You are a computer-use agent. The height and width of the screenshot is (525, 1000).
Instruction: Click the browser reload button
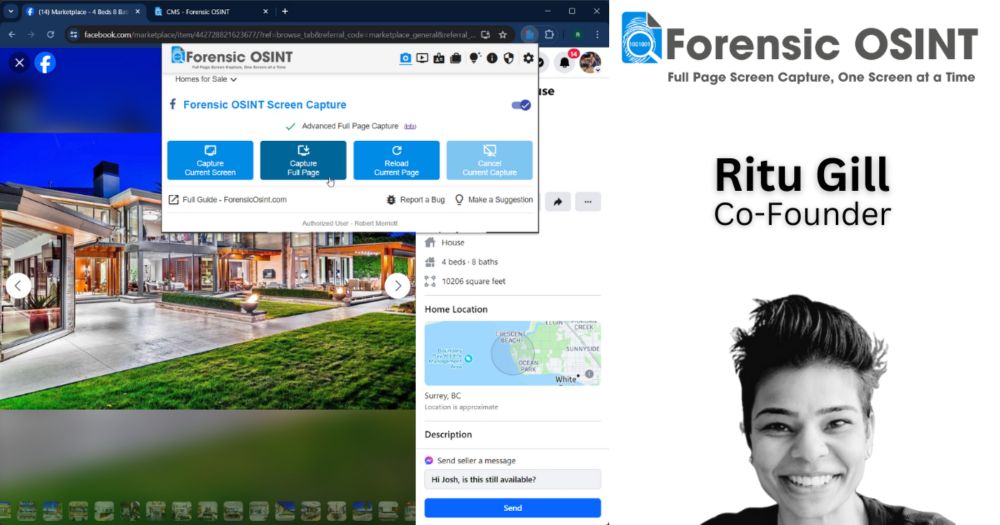[x=50, y=34]
